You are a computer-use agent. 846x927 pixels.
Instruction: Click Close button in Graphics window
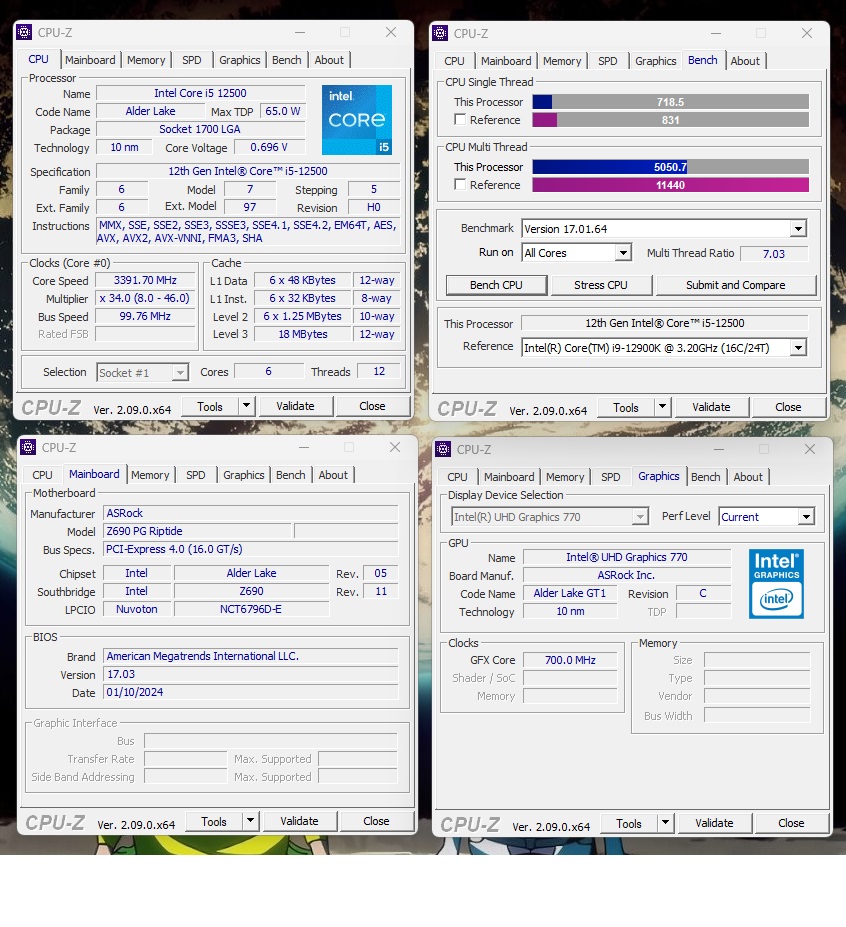pos(791,823)
